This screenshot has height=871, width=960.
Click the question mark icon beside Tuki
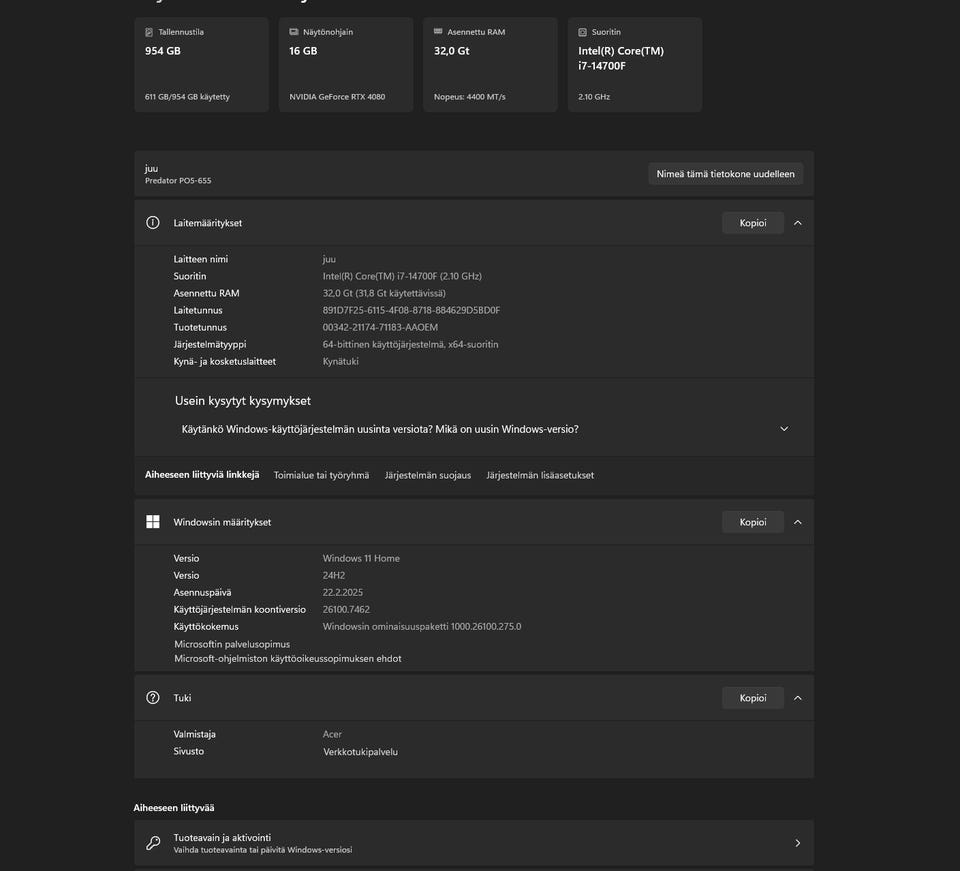pos(153,698)
